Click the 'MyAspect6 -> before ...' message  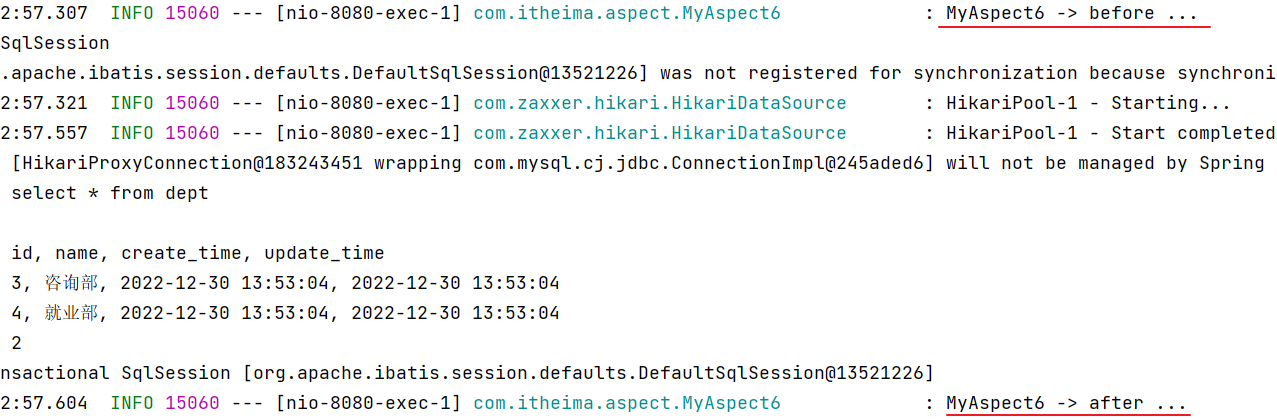[x=1072, y=13]
